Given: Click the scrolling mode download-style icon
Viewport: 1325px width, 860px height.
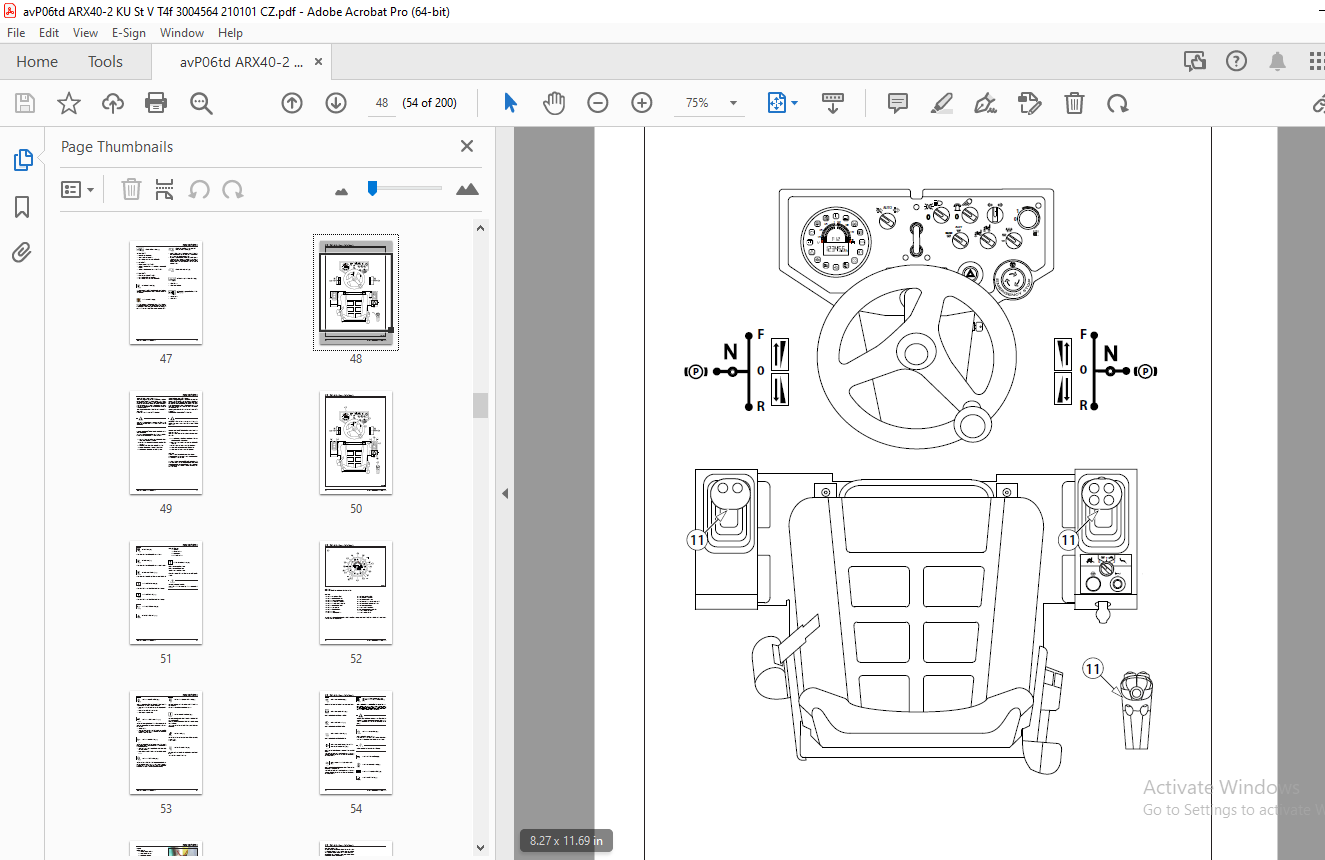Looking at the screenshot, I should point(832,103).
